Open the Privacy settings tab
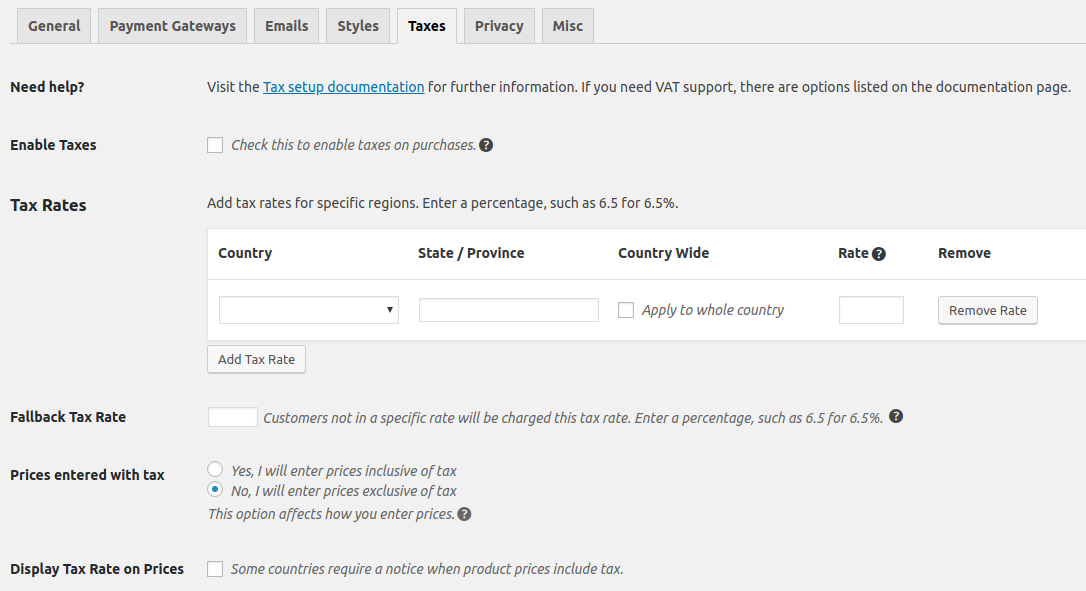 [498, 25]
